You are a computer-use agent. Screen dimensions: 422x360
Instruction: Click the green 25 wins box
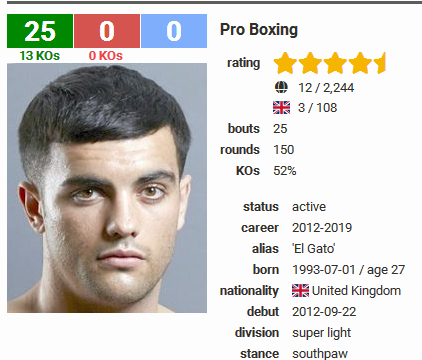coord(40,31)
